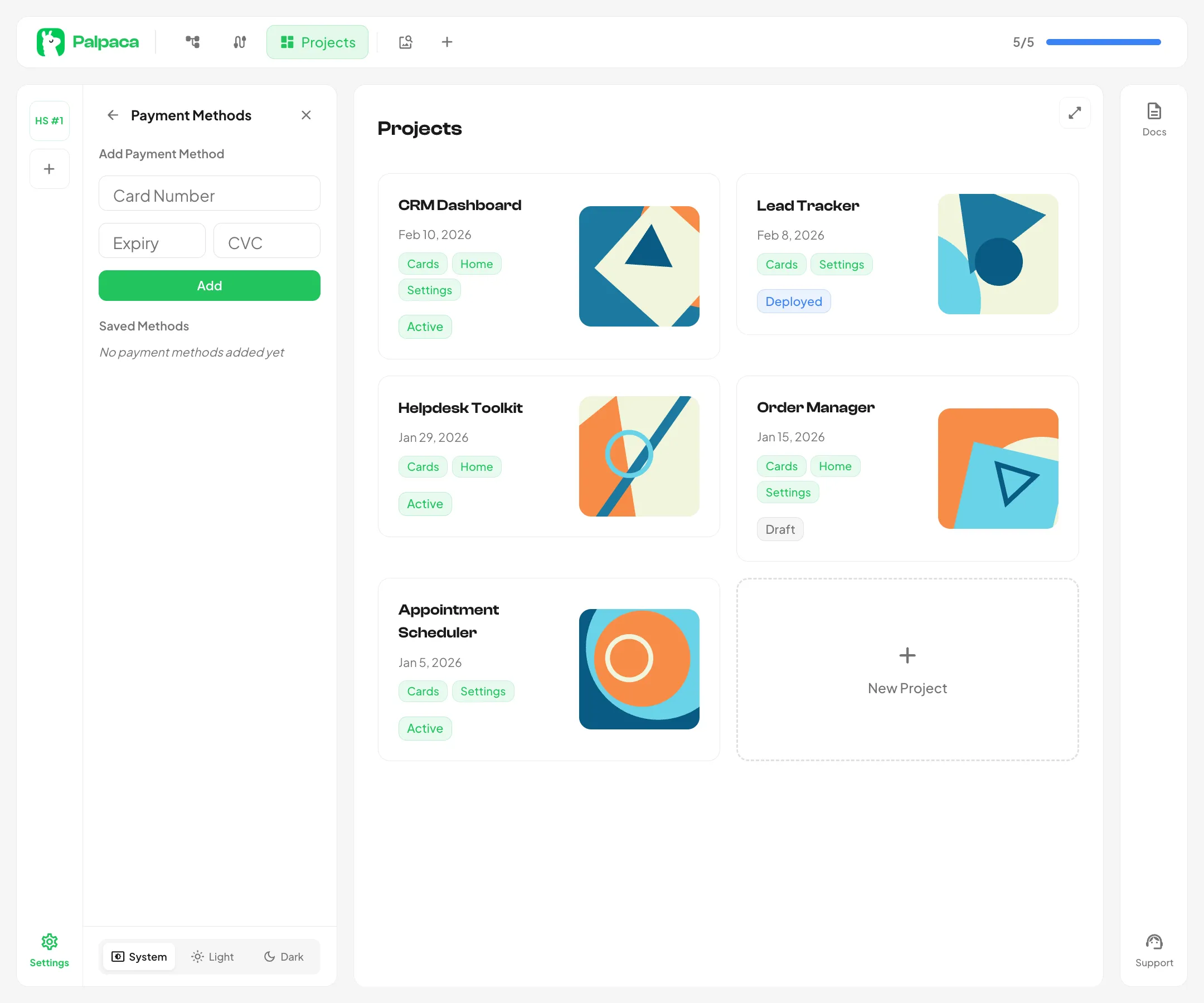Click the 5/5 usage progress bar
Image resolution: width=1204 pixels, height=1003 pixels.
[1103, 42]
